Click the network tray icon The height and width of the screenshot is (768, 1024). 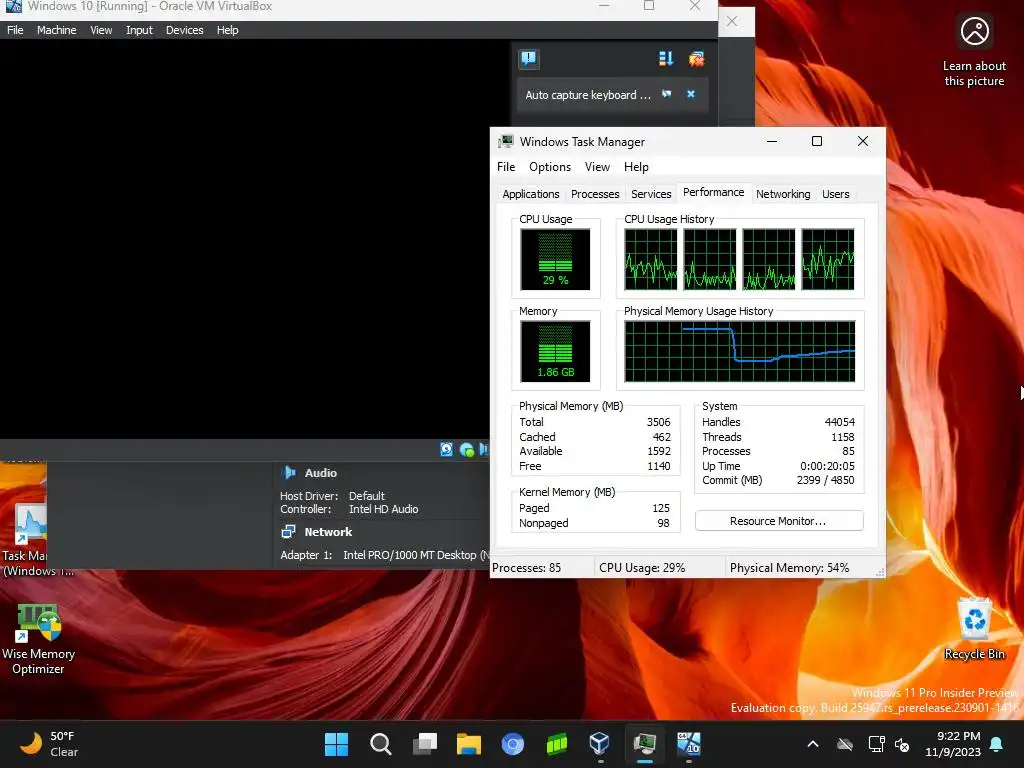[x=876, y=744]
